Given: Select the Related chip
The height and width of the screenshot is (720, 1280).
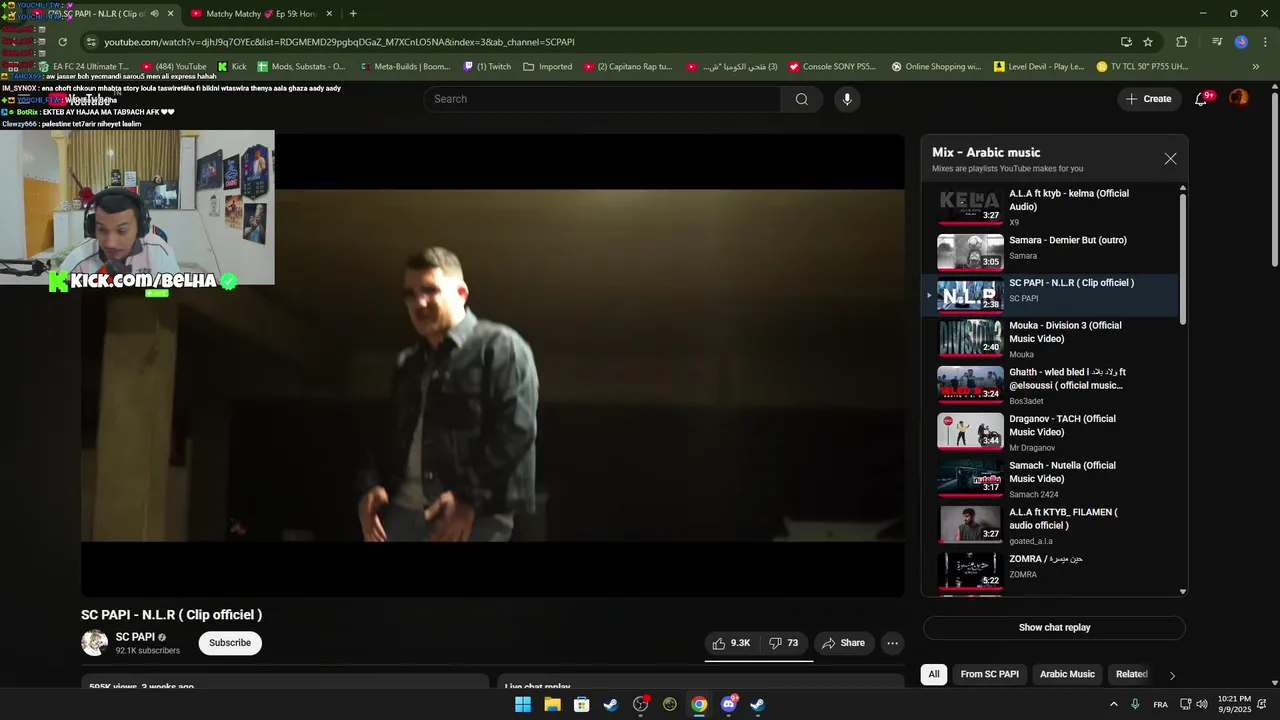Looking at the screenshot, I should [1131, 674].
